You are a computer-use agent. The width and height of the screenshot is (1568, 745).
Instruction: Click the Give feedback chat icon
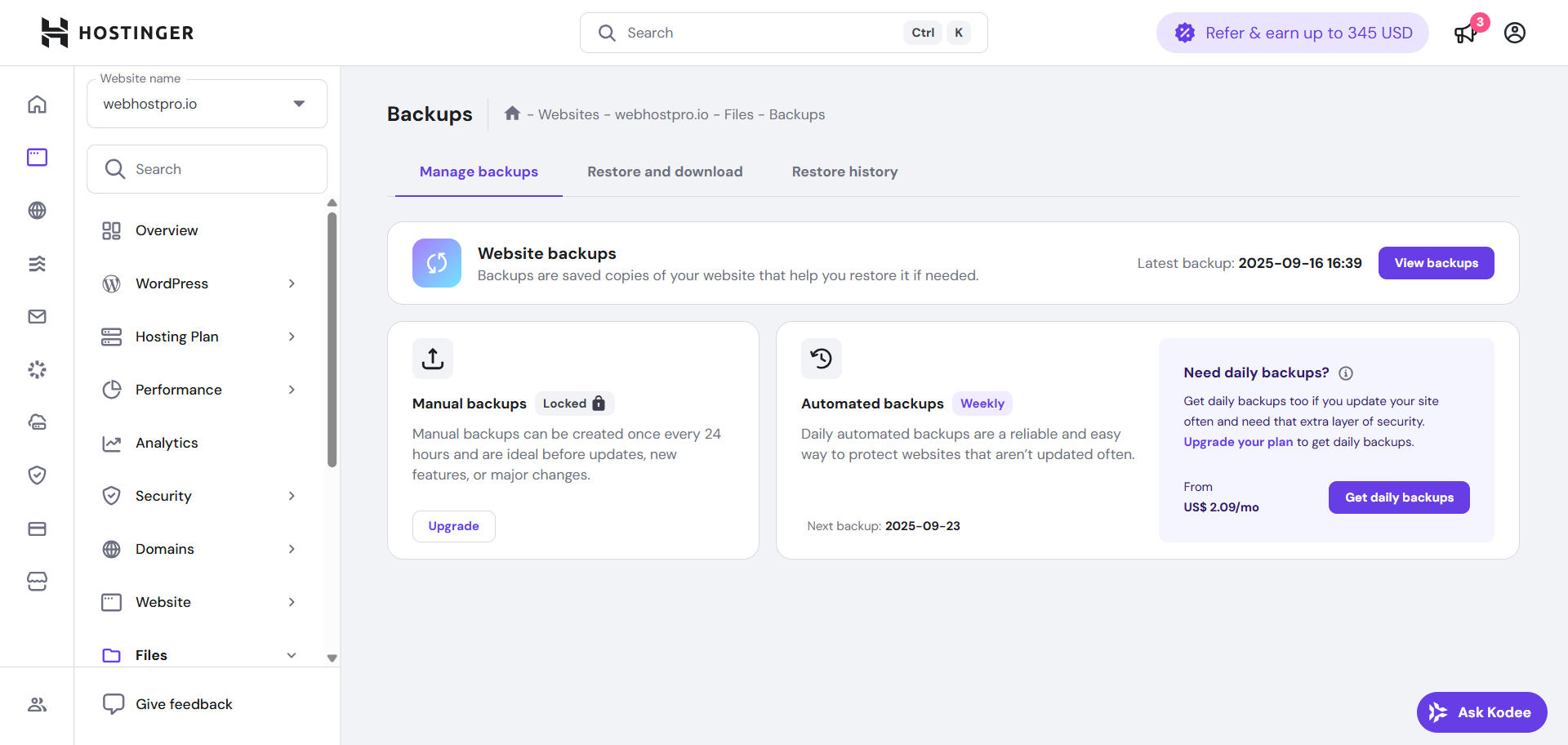click(x=114, y=704)
